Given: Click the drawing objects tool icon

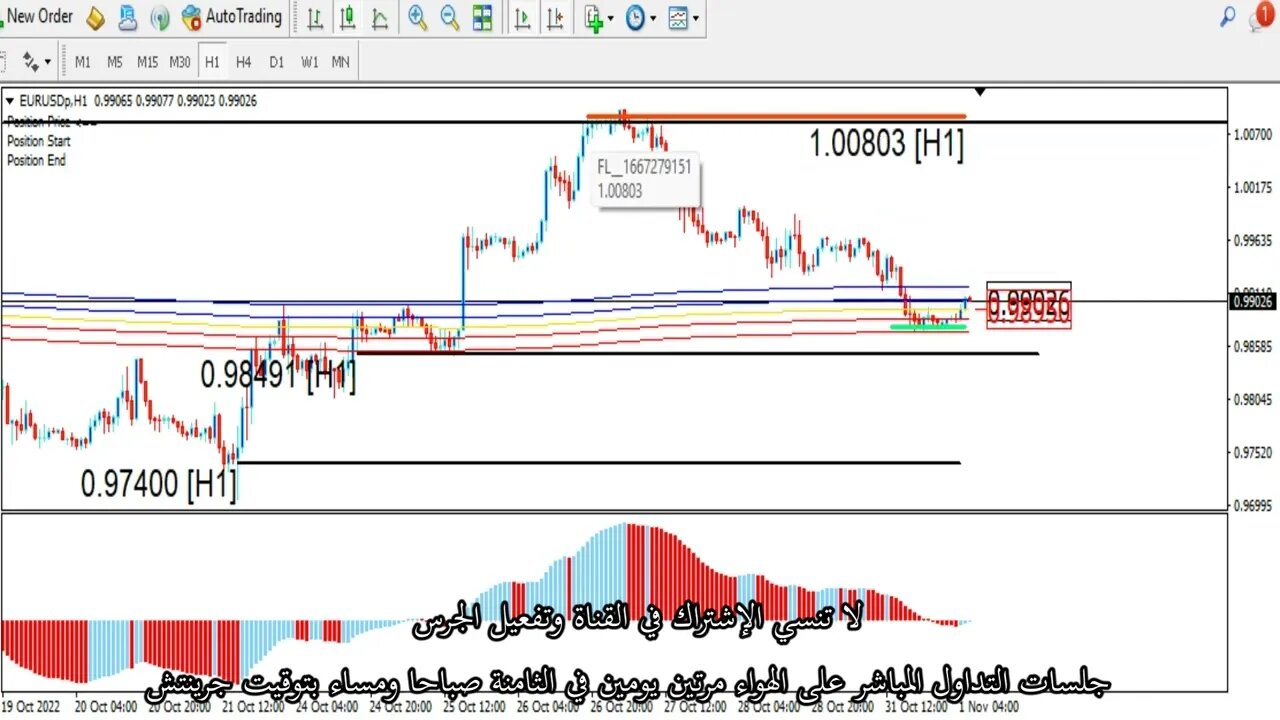Looking at the screenshot, I should (30, 62).
